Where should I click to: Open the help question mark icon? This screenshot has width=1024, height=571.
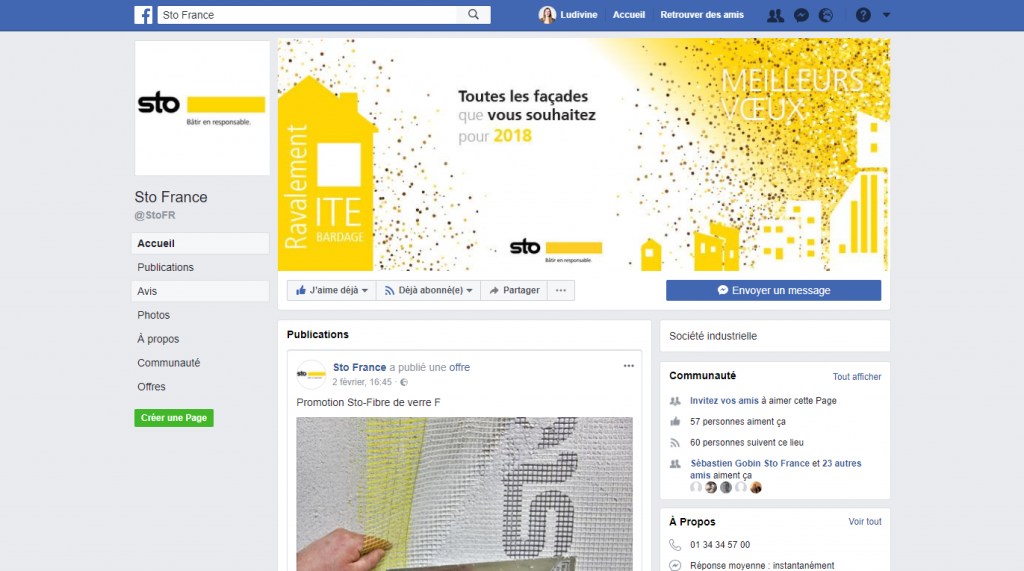coord(863,15)
